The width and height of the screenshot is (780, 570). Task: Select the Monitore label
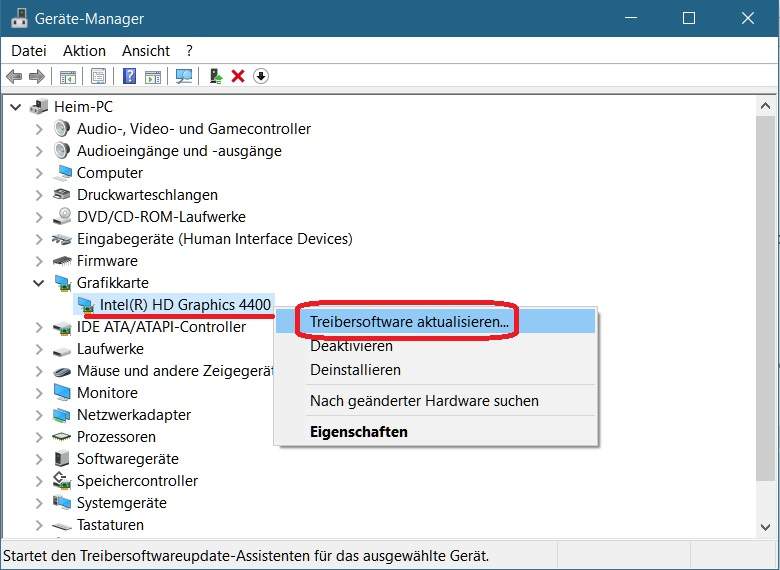click(107, 392)
